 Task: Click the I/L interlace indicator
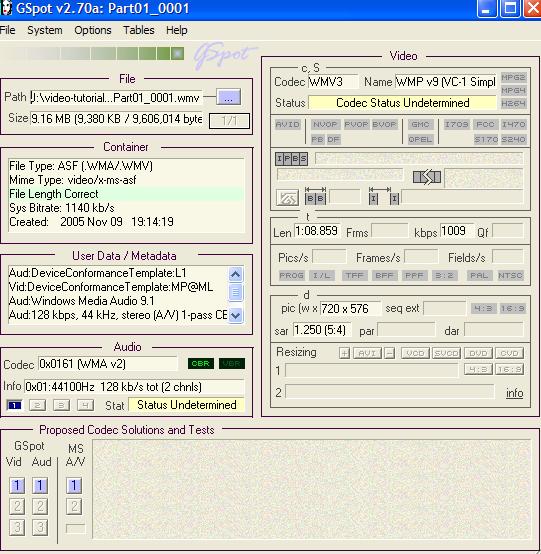(322, 275)
